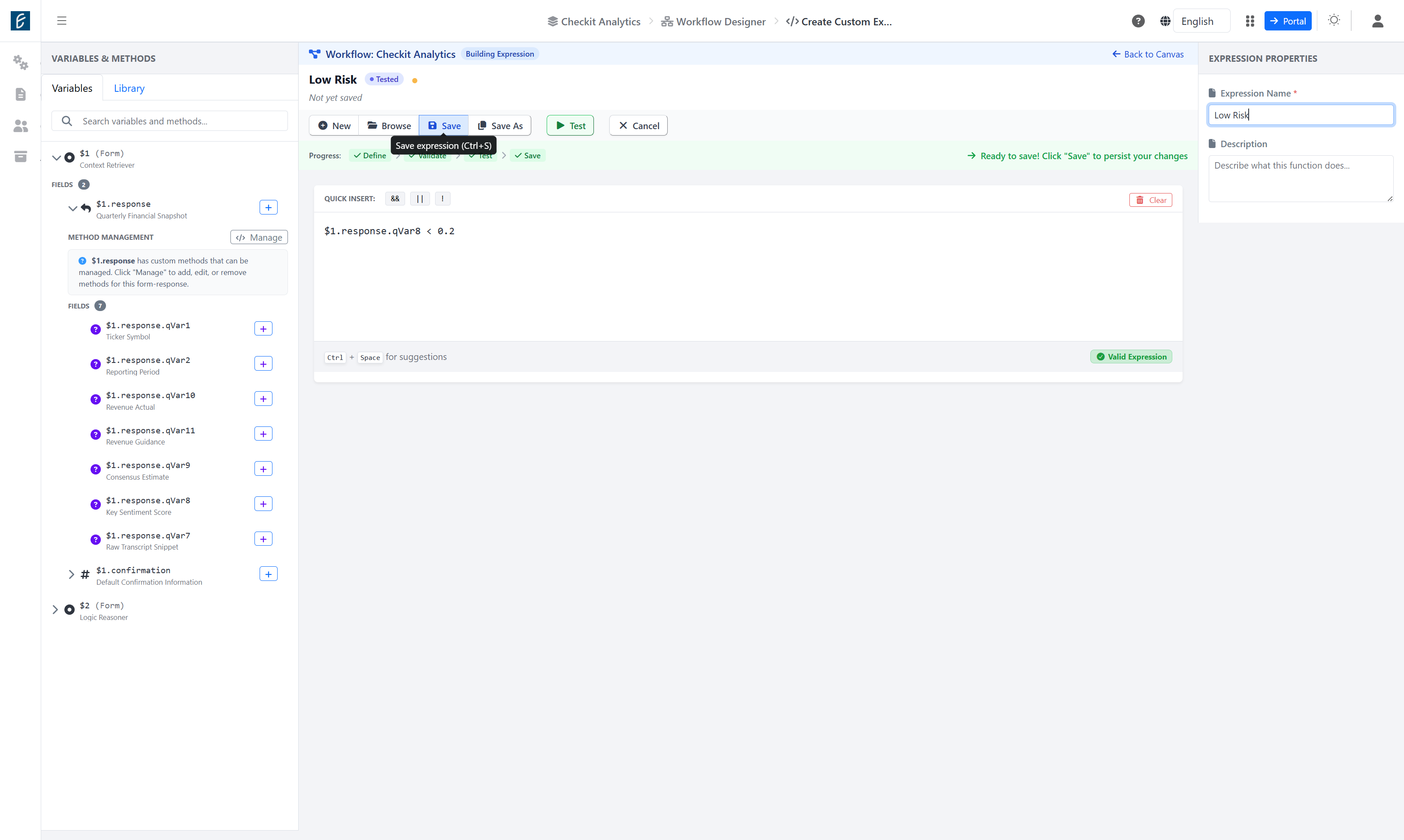Select the Variables tab
Screen dimensions: 1404x840
(72, 88)
